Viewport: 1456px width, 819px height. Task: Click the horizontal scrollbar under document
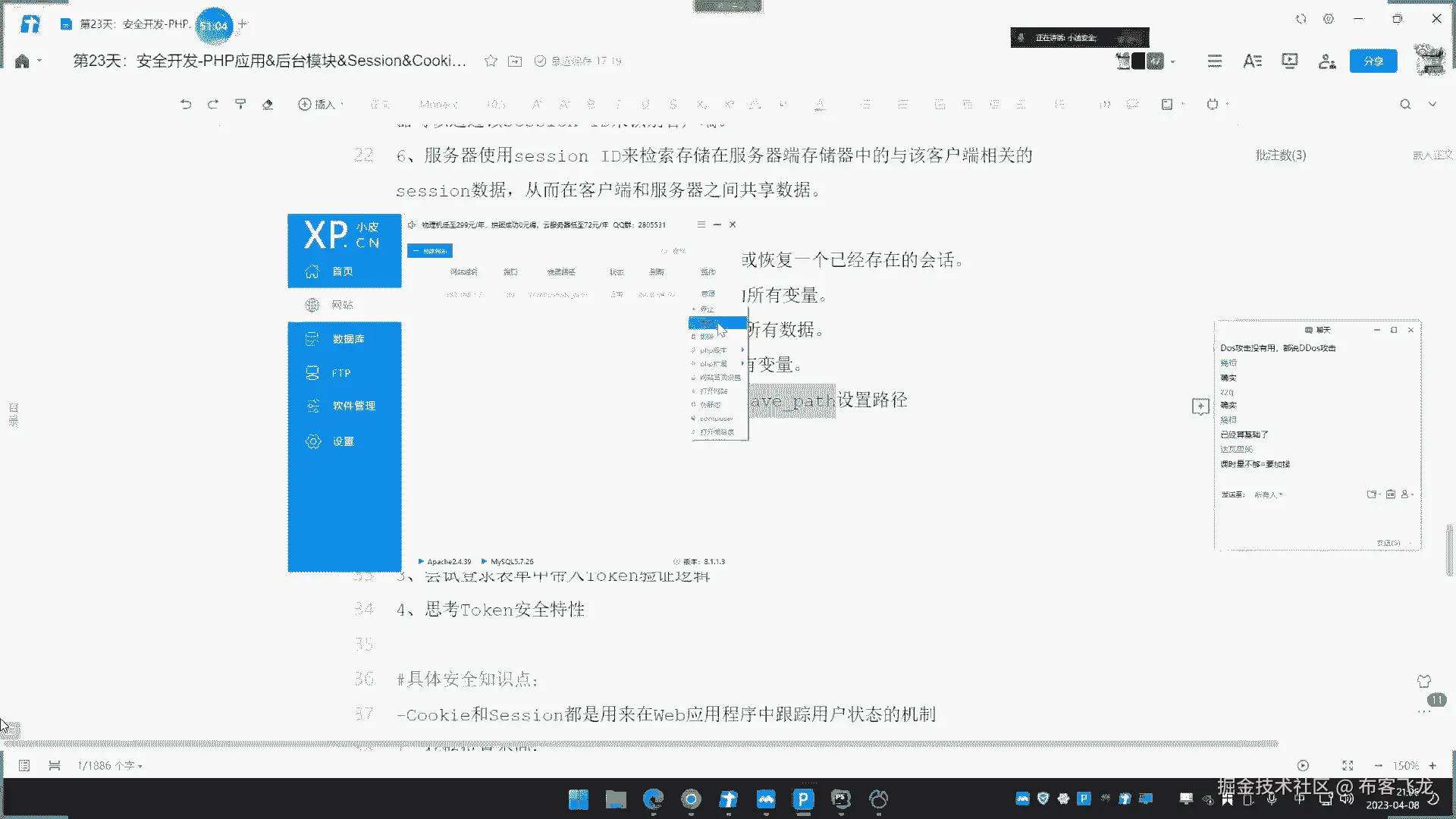641,743
